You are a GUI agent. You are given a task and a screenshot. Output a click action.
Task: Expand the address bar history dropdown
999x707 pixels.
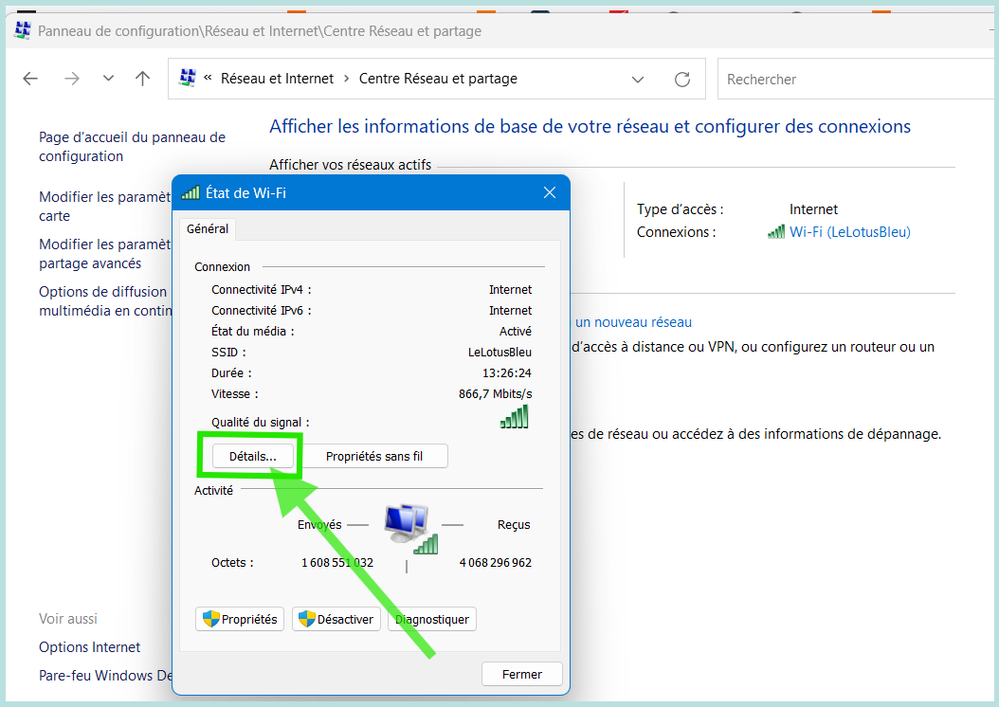pos(638,79)
